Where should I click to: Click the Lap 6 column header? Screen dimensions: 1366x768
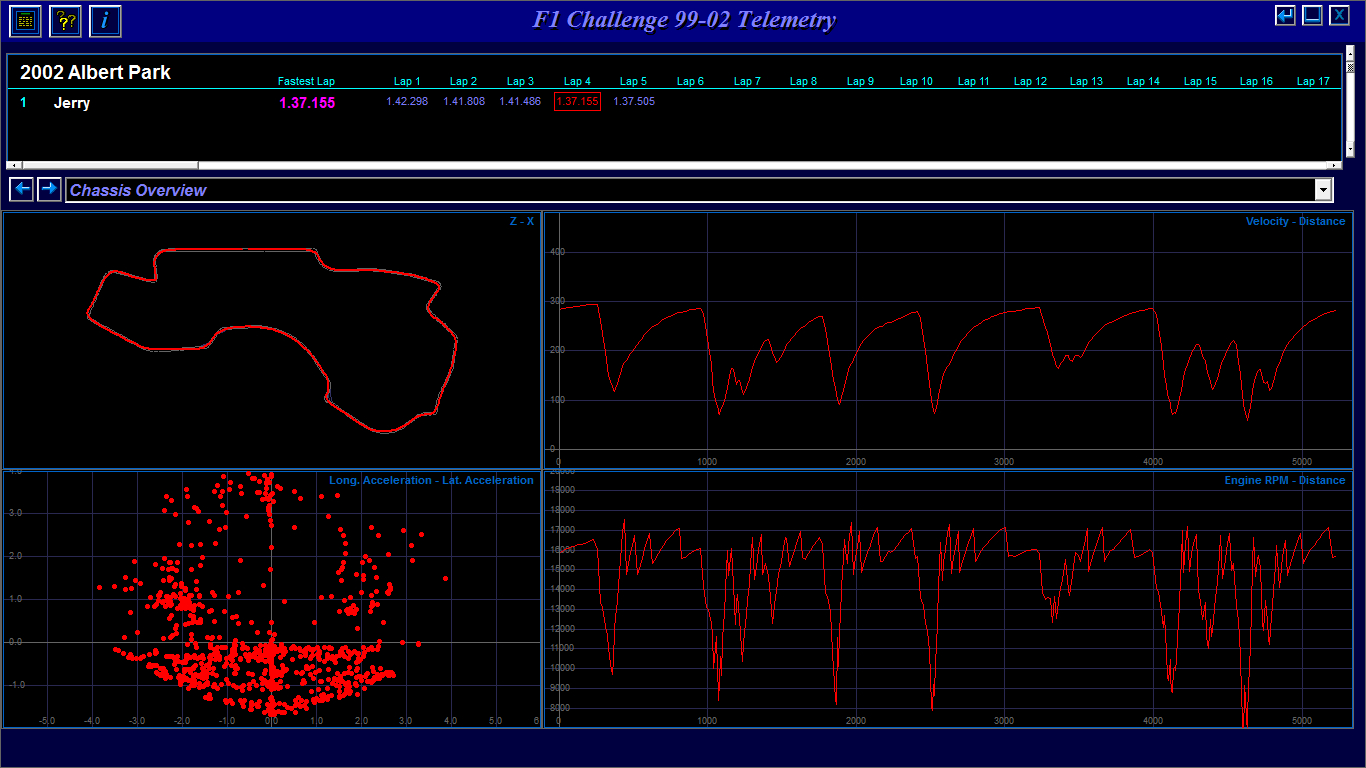tap(690, 82)
